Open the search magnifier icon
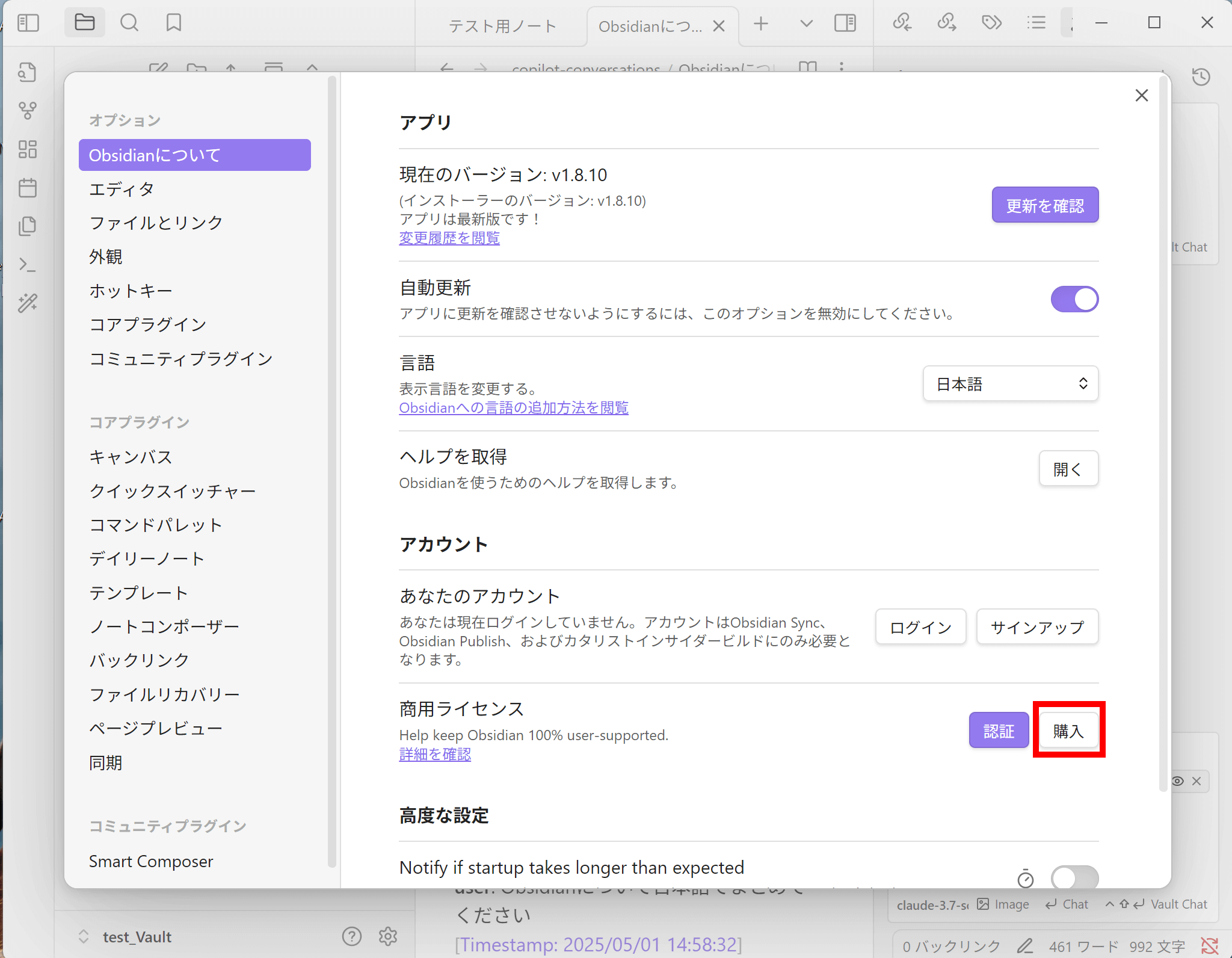This screenshot has height=958, width=1232. tap(129, 23)
